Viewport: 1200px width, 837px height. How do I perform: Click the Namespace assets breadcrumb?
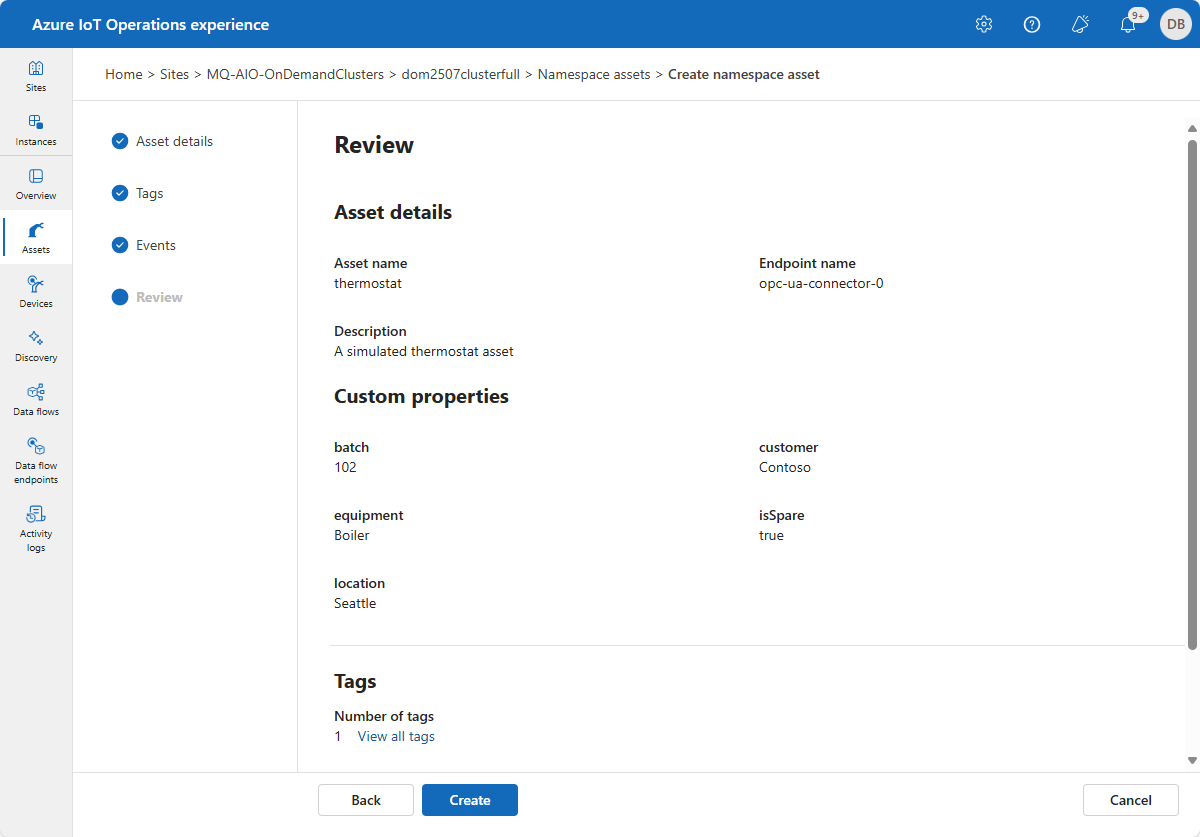click(x=594, y=74)
